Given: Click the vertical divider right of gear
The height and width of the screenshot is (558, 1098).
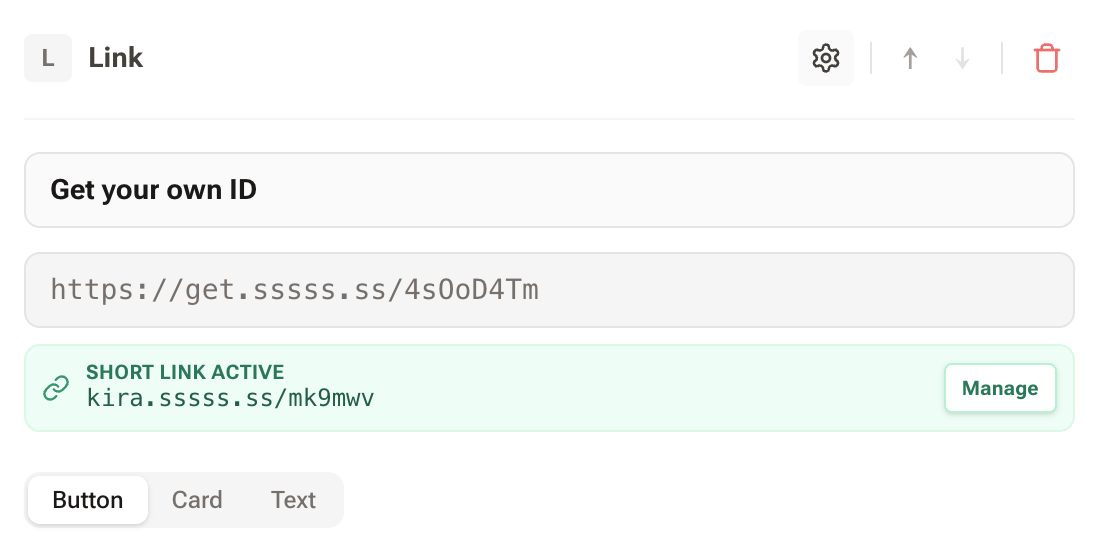Looking at the screenshot, I should click(872, 58).
